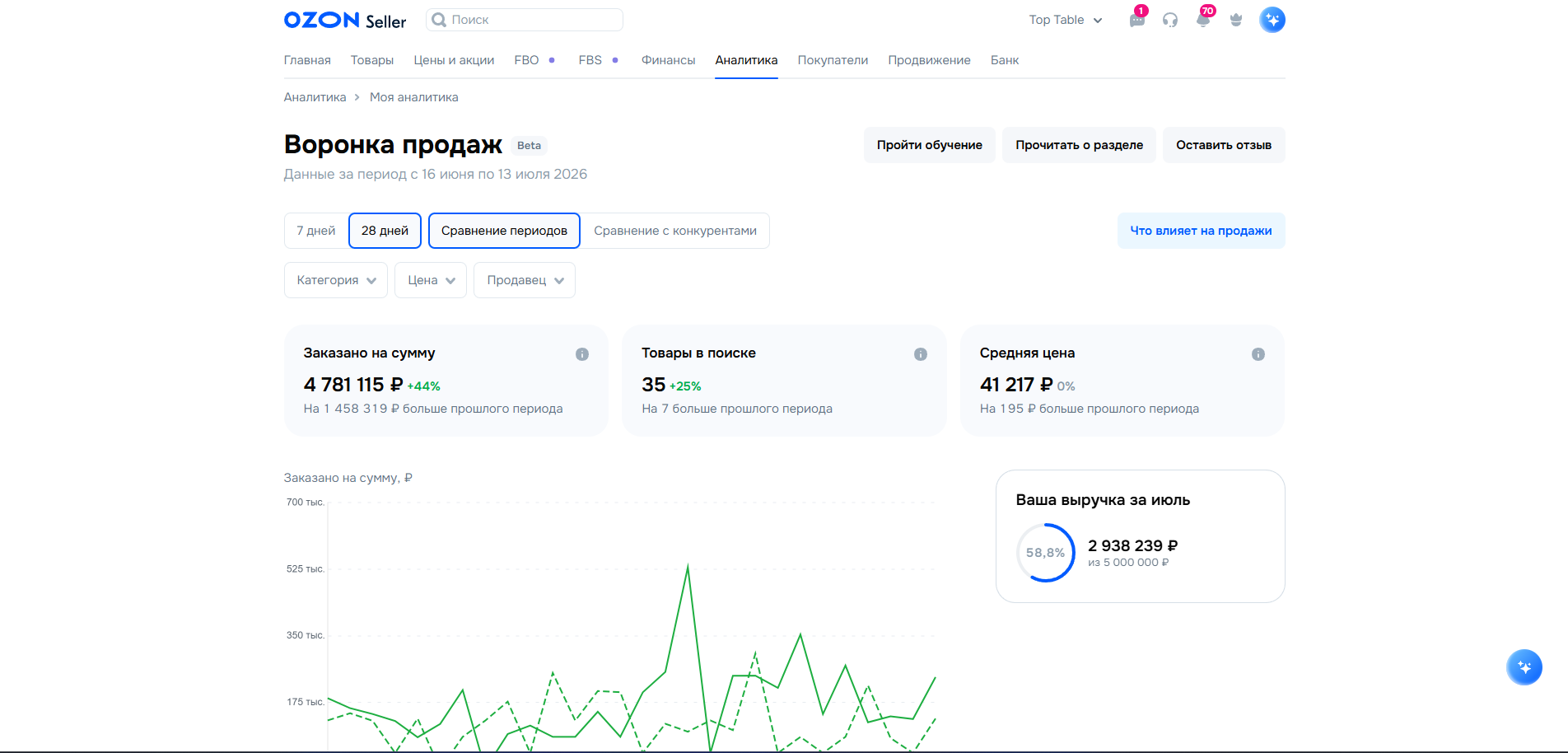Click the crown premium icon
The image size is (1568, 753).
(x=1236, y=20)
